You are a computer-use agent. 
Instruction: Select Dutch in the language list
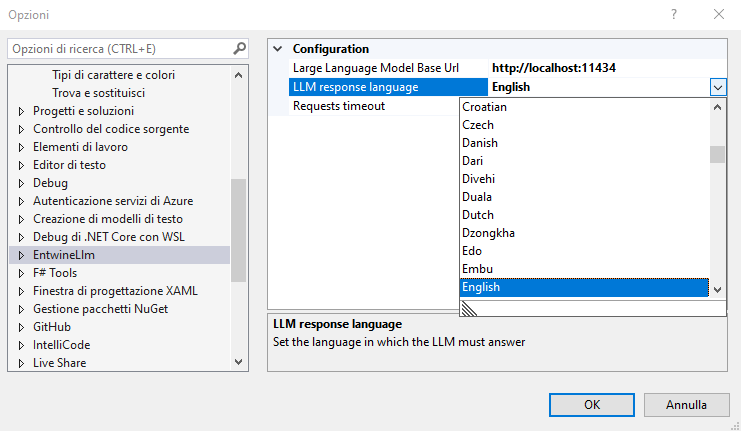pos(584,215)
